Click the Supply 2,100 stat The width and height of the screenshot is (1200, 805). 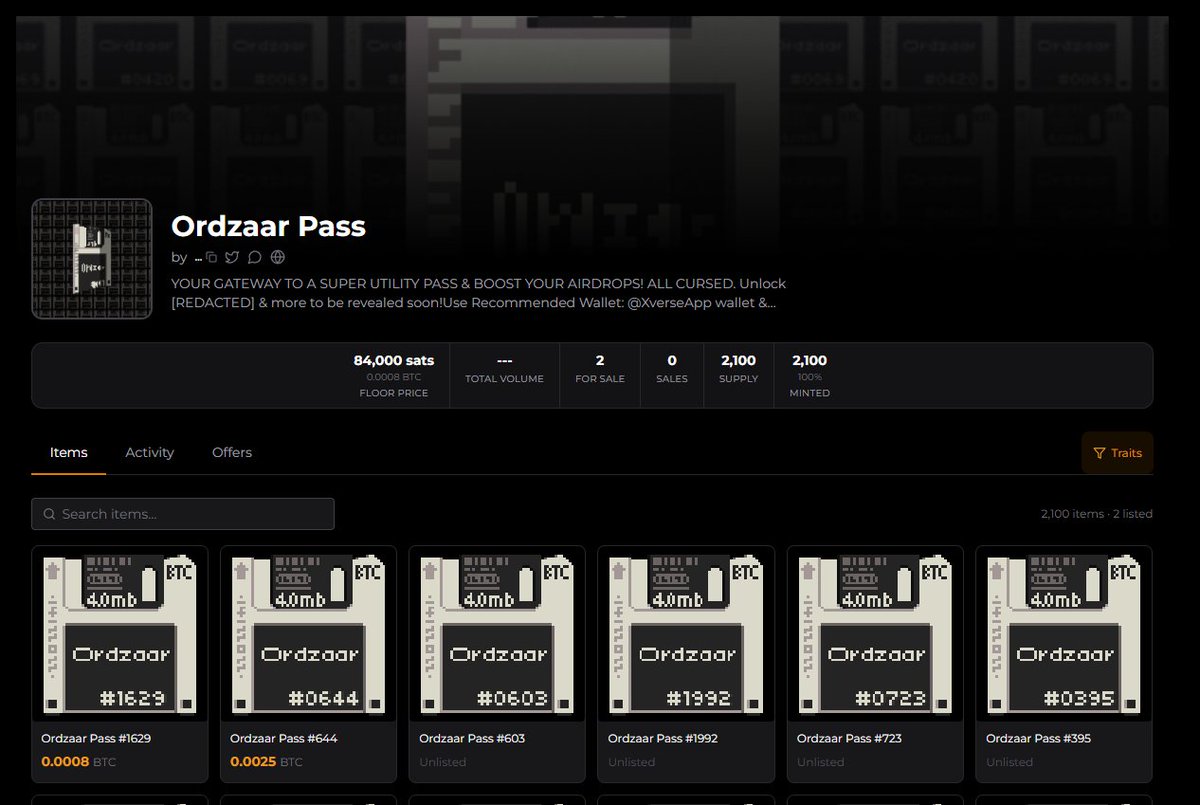[738, 368]
